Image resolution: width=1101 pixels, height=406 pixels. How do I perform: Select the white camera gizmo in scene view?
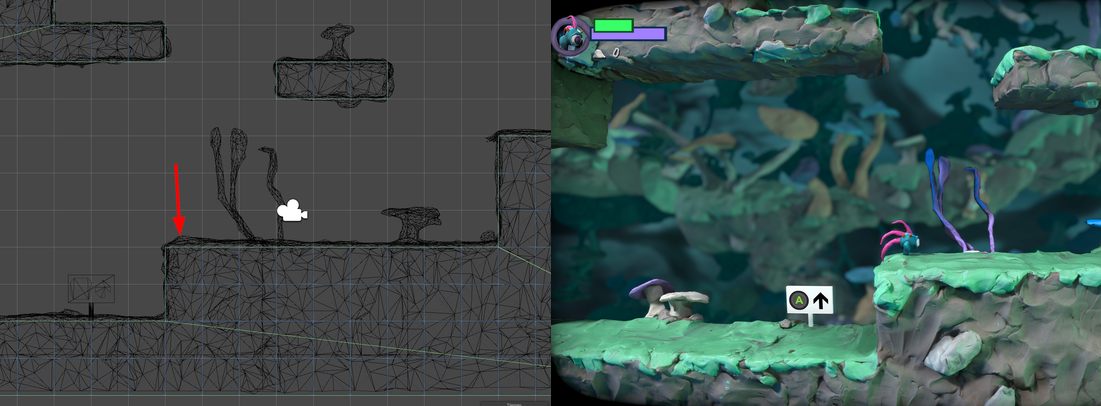point(291,211)
